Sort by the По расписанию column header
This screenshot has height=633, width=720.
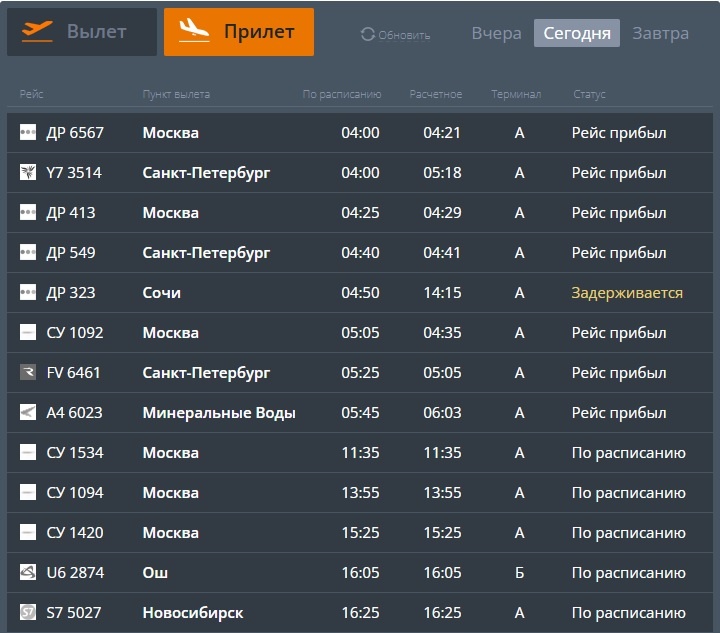(342, 94)
